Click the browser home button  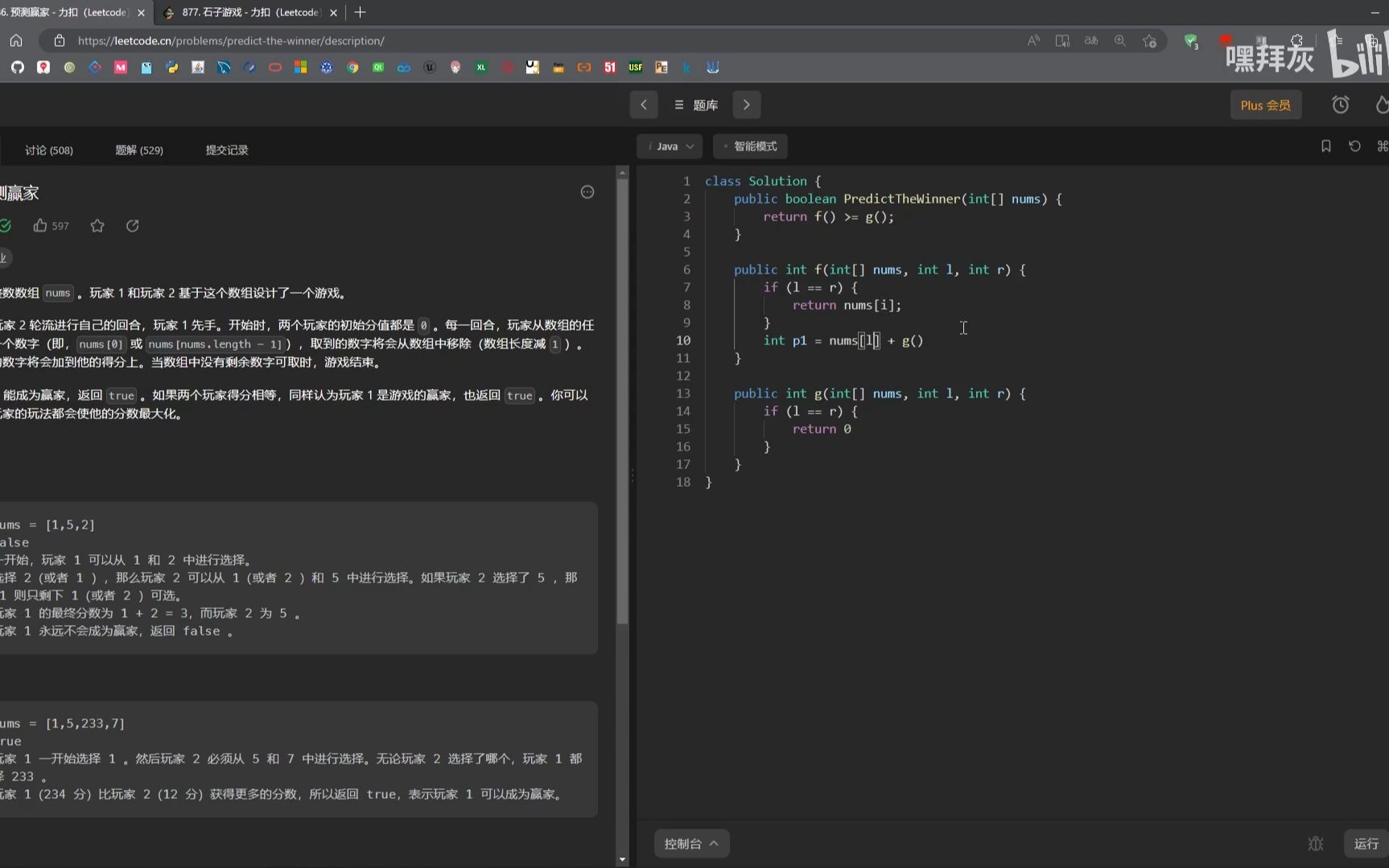16,40
